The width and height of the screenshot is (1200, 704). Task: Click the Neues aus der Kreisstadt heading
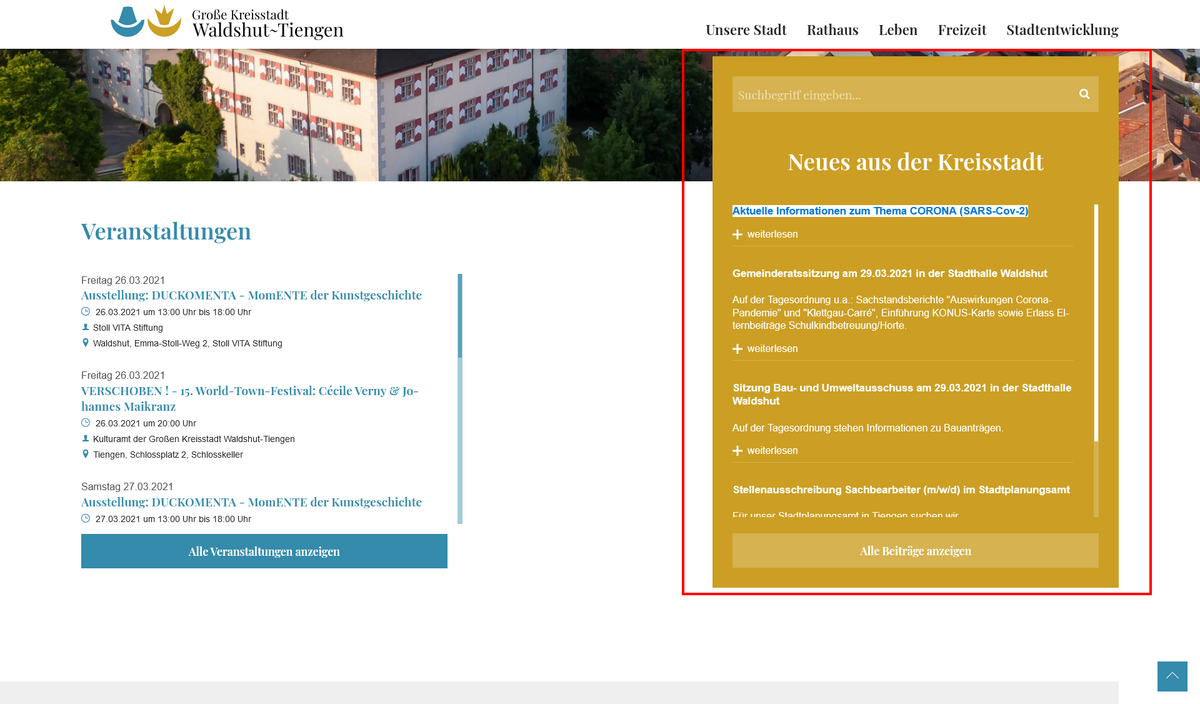click(915, 162)
